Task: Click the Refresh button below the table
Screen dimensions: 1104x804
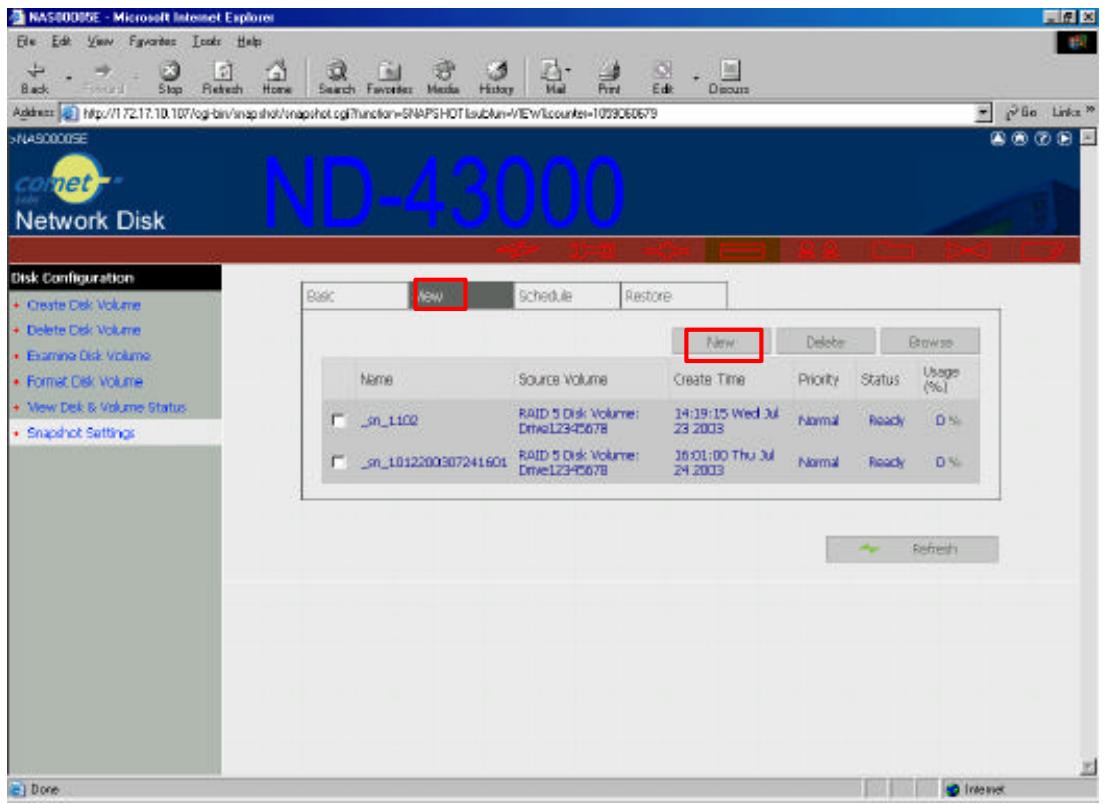Action: (912, 549)
